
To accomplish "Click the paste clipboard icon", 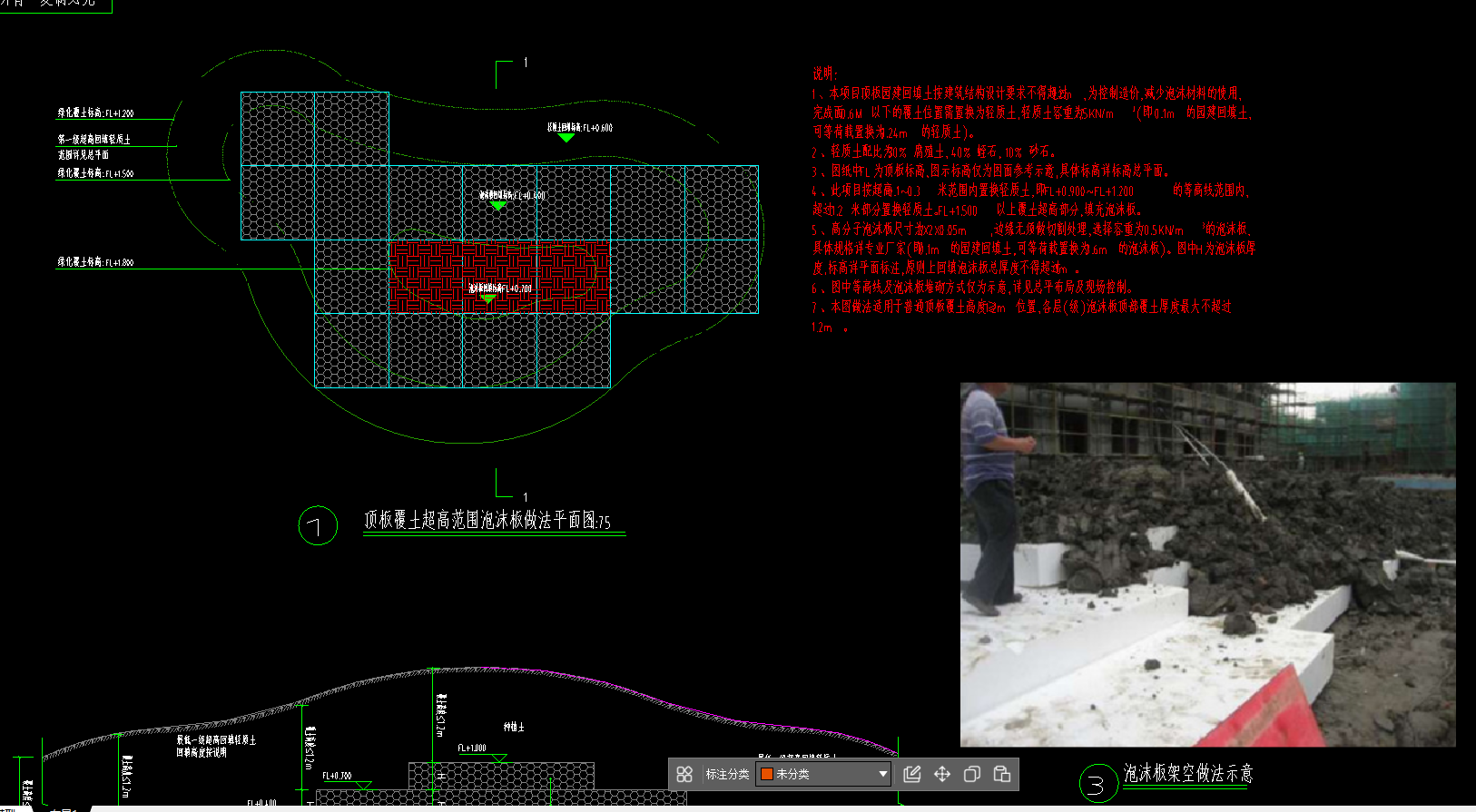I will click(1002, 774).
